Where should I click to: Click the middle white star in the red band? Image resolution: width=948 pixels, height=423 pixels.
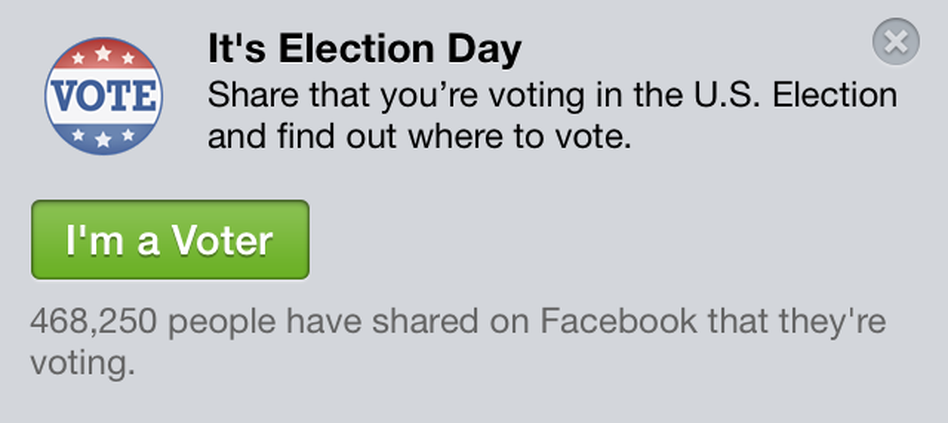coord(103,53)
